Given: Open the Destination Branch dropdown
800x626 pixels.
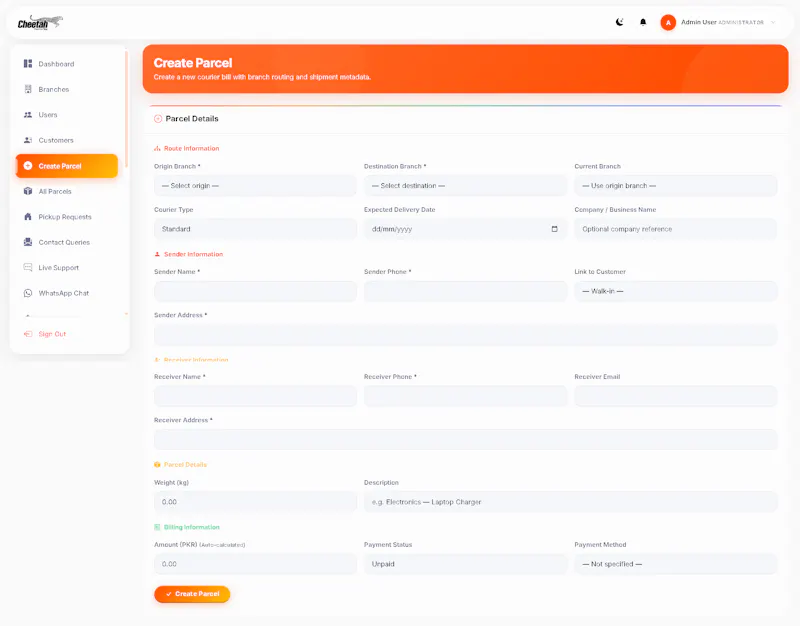Looking at the screenshot, I should 465,186.
